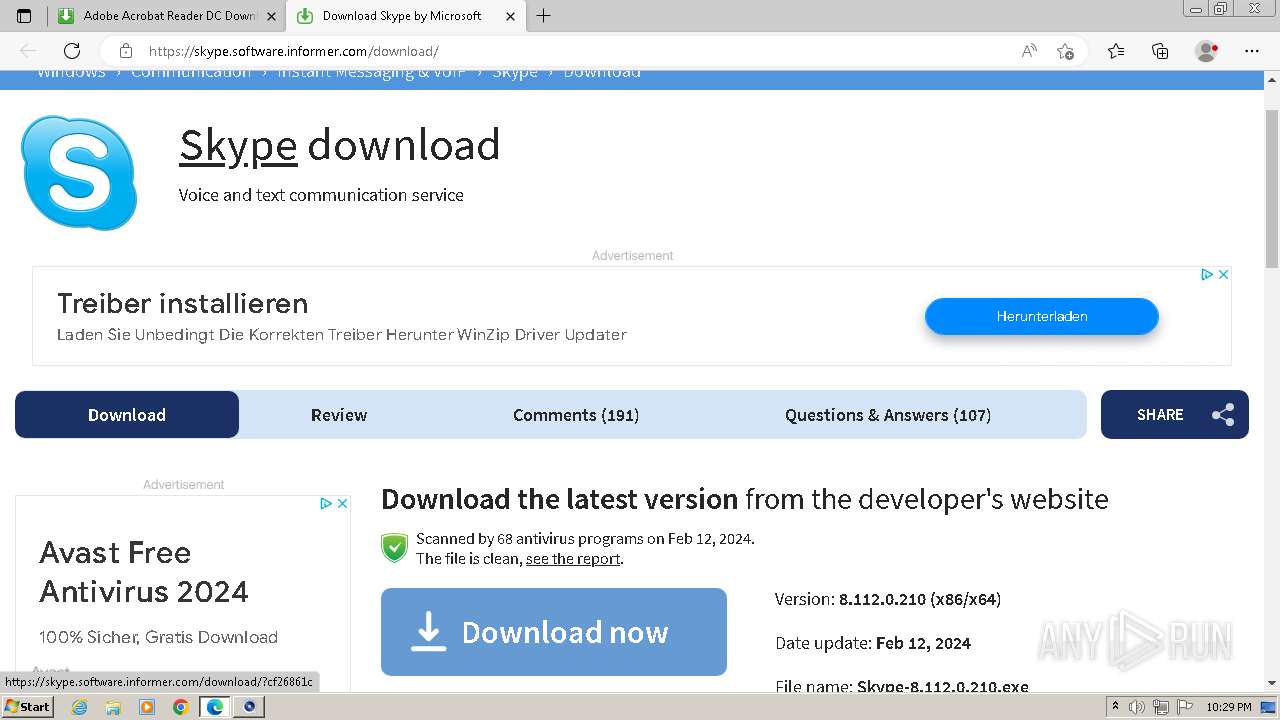Select date update Feb 12, 2024 text
This screenshot has height=720, width=1280.
[x=923, y=643]
